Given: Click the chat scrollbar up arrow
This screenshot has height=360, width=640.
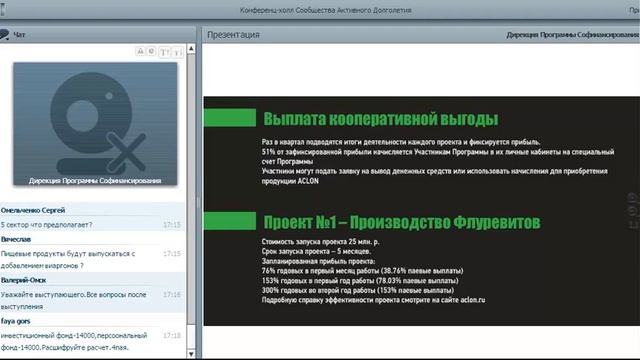Looking at the screenshot, I should (x=191, y=49).
